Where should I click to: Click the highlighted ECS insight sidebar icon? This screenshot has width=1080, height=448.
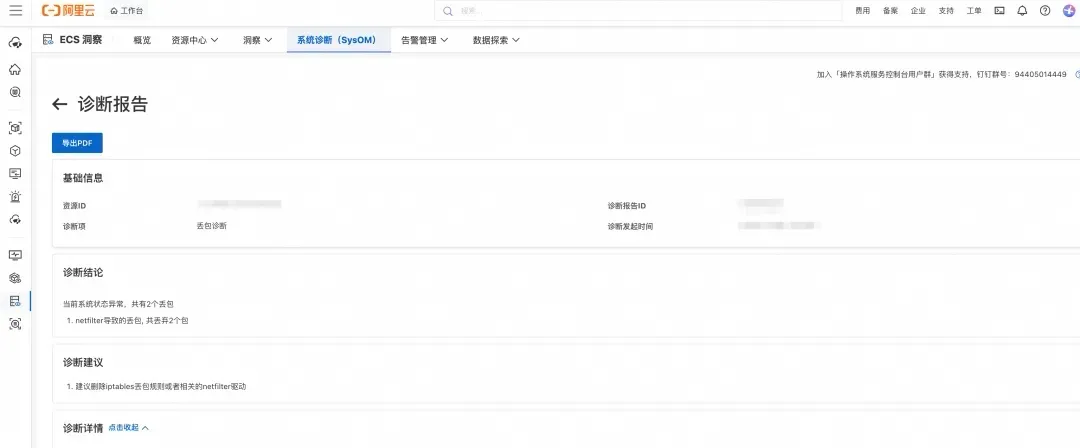[x=14, y=301]
